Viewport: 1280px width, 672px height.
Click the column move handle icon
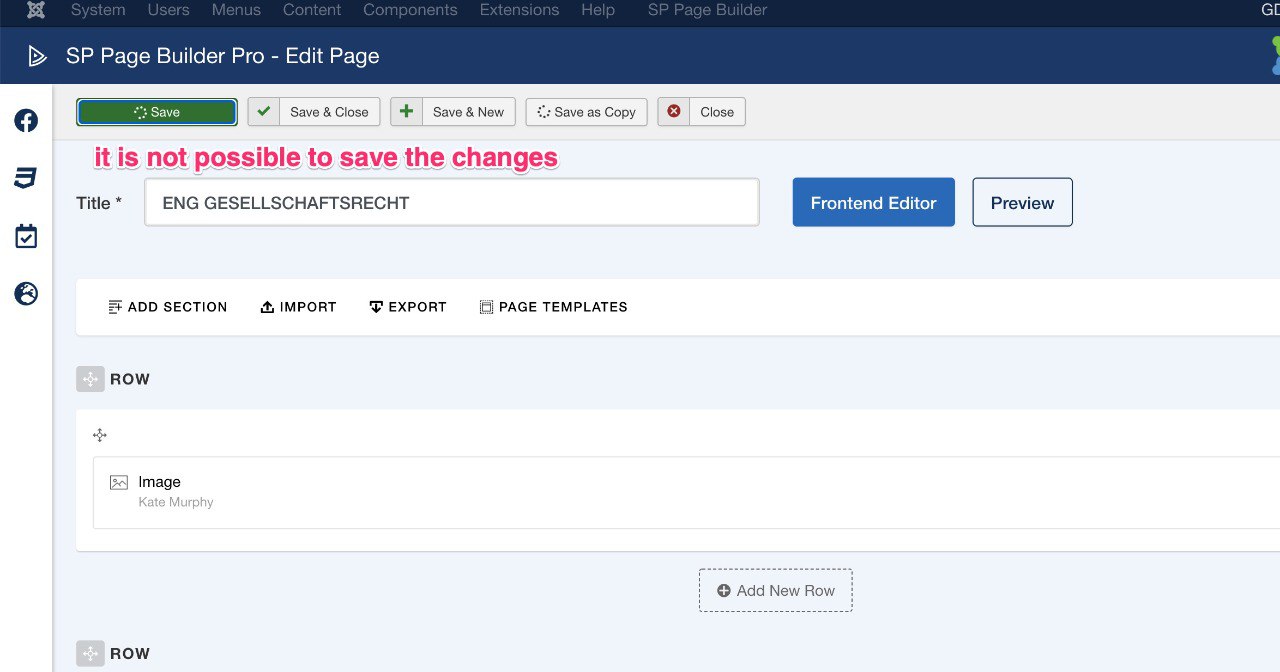point(99,435)
